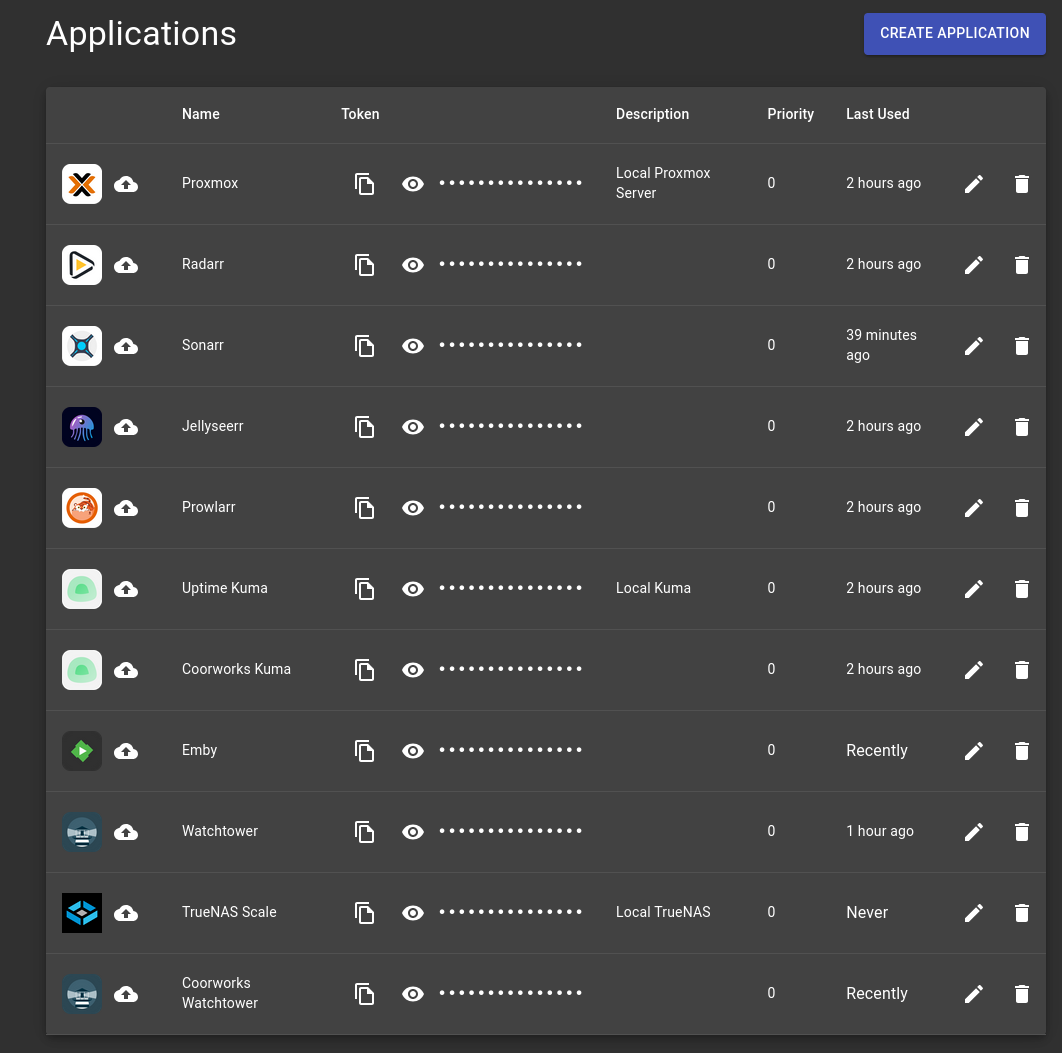
Task: Show the Coorworks Kuma token
Action: [x=412, y=670]
